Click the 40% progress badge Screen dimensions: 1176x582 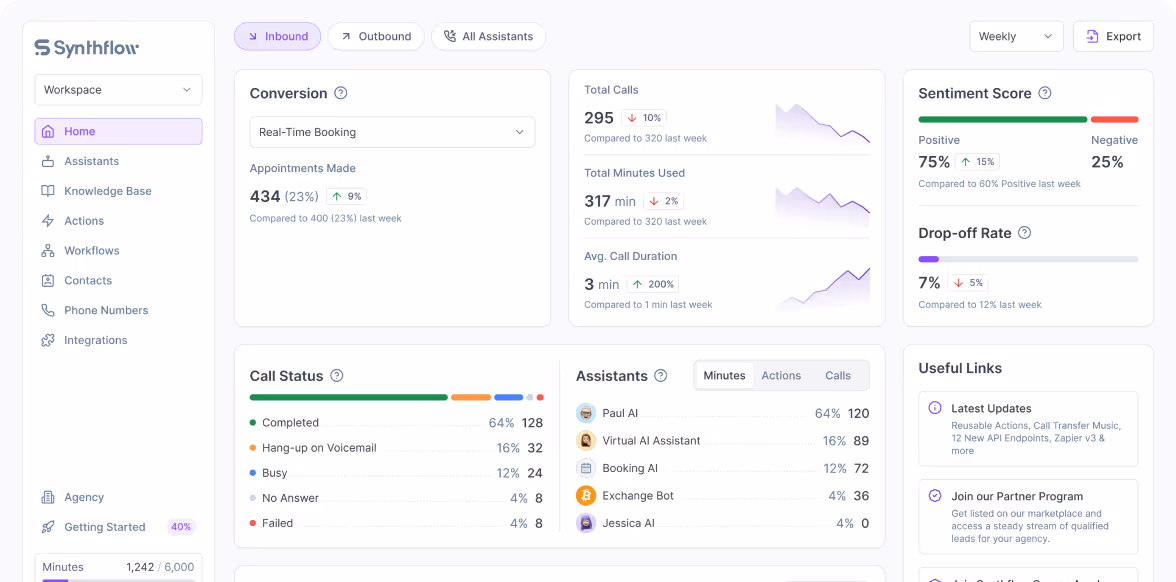tap(182, 527)
